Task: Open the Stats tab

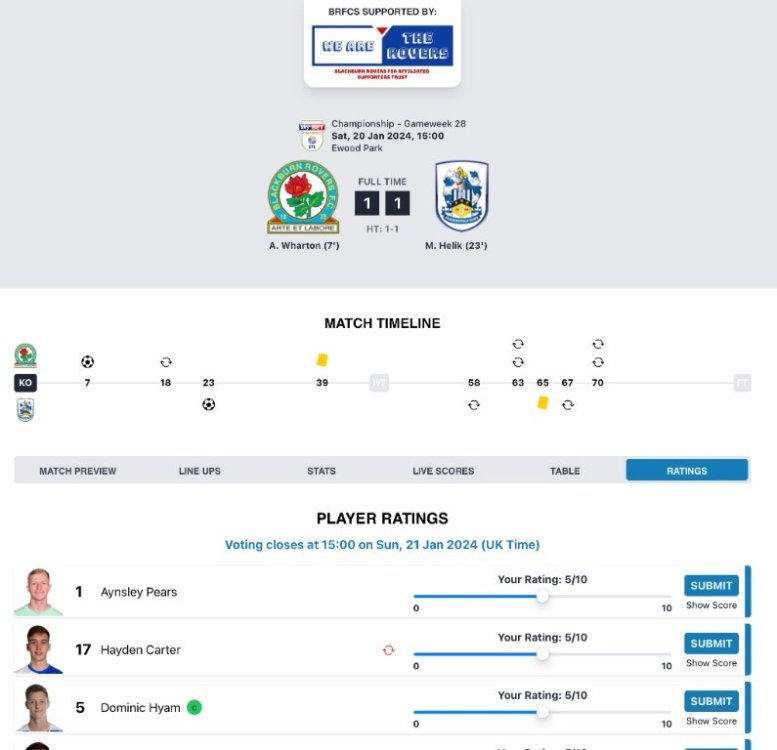Action: click(321, 471)
